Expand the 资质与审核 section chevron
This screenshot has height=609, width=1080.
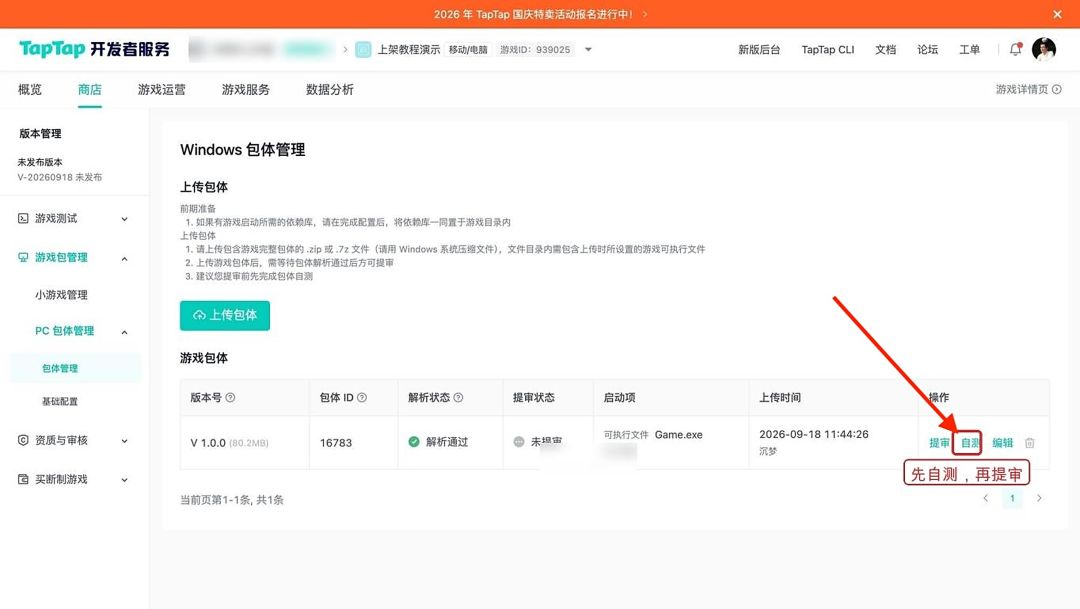coord(125,441)
